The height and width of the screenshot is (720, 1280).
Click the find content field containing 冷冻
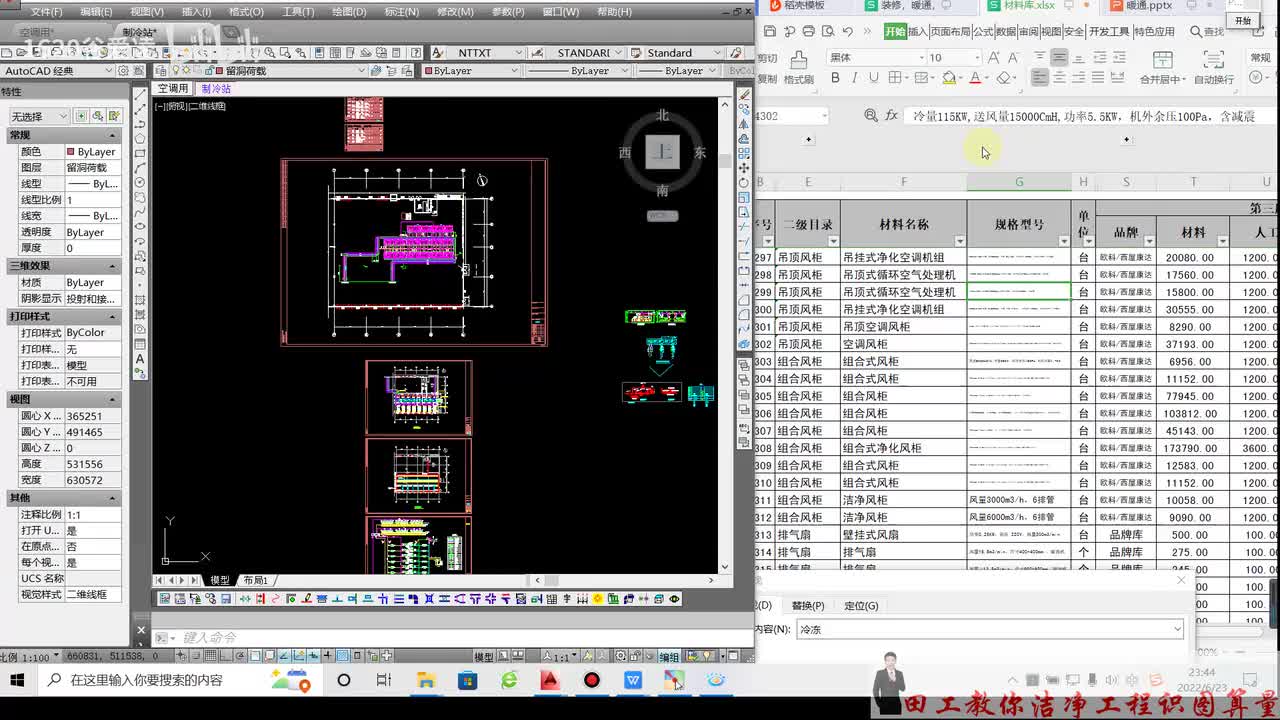coord(990,630)
